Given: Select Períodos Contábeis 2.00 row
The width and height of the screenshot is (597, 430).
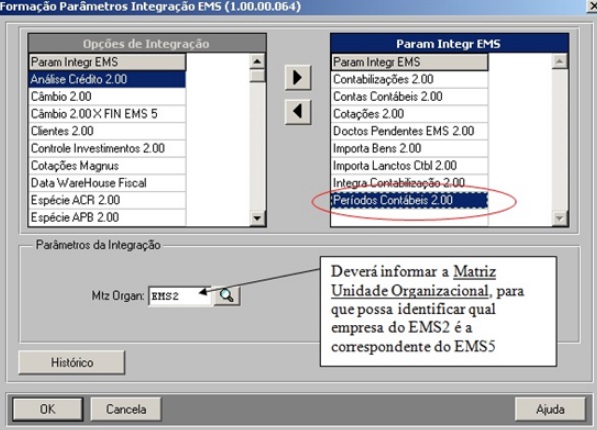Looking at the screenshot, I should tap(410, 200).
